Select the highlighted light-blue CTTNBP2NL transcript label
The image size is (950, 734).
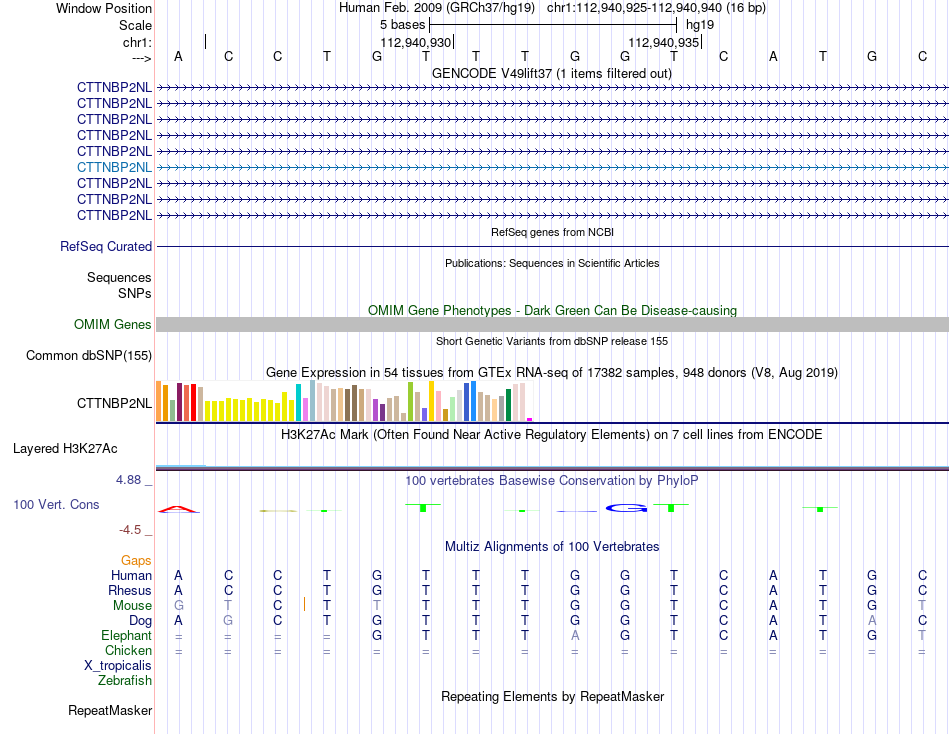pos(114,167)
